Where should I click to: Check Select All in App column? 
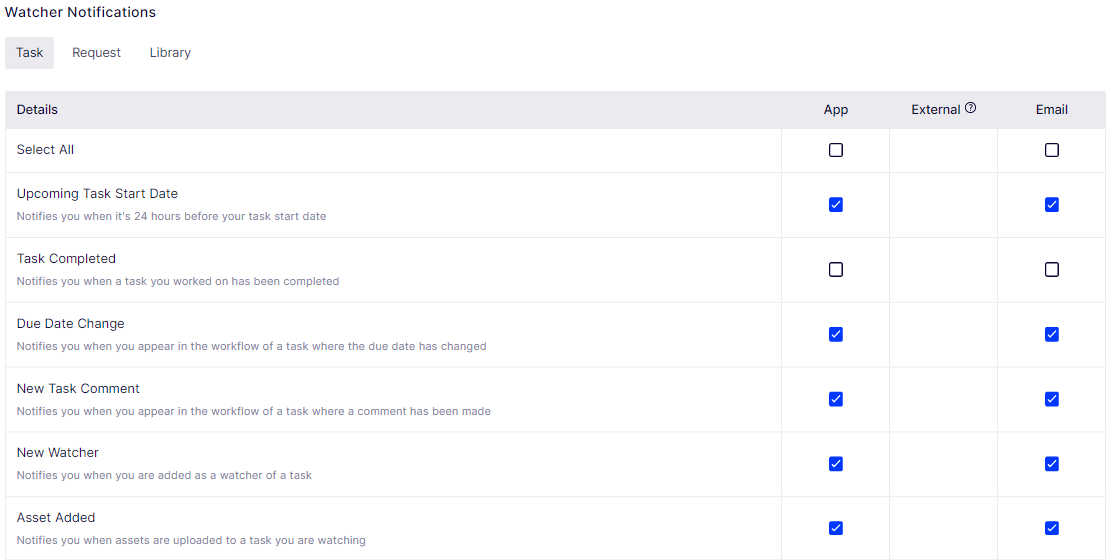[x=836, y=150]
